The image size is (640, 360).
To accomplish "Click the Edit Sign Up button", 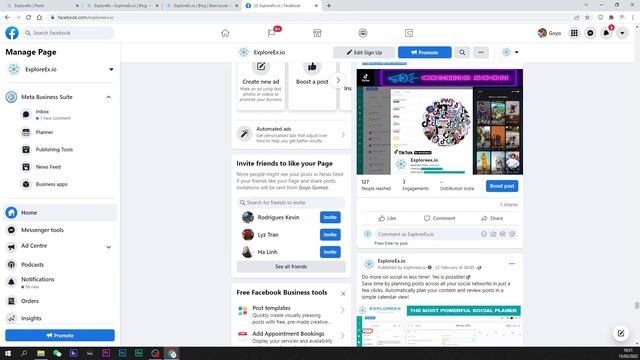I will [x=364, y=52].
